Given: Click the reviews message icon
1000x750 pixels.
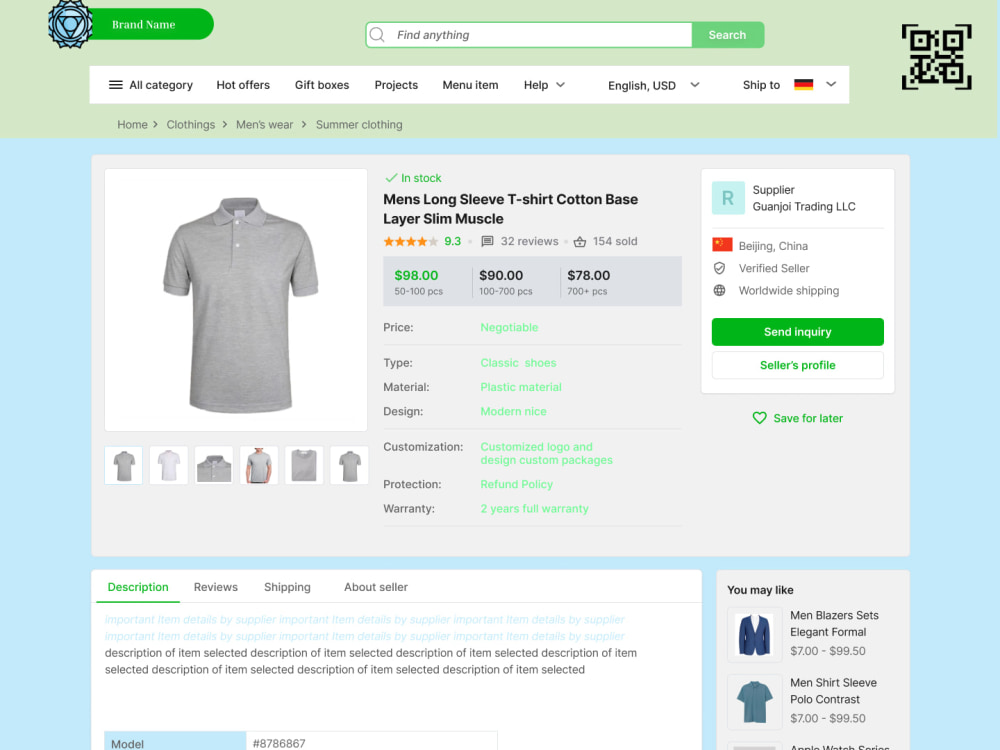Looking at the screenshot, I should click(487, 241).
